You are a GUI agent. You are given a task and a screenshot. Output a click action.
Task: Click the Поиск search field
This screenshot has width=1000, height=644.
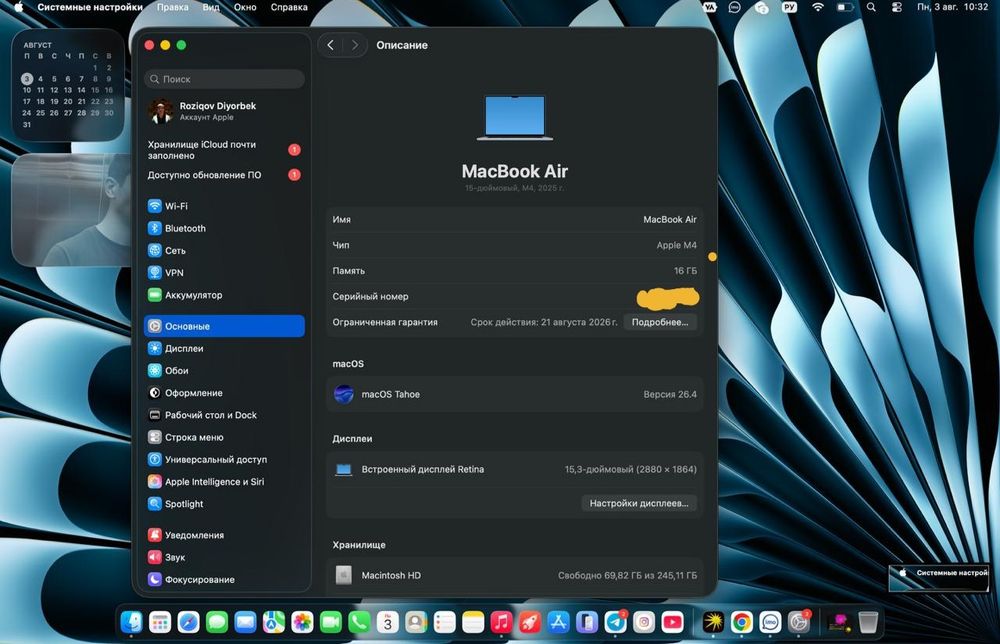point(224,79)
